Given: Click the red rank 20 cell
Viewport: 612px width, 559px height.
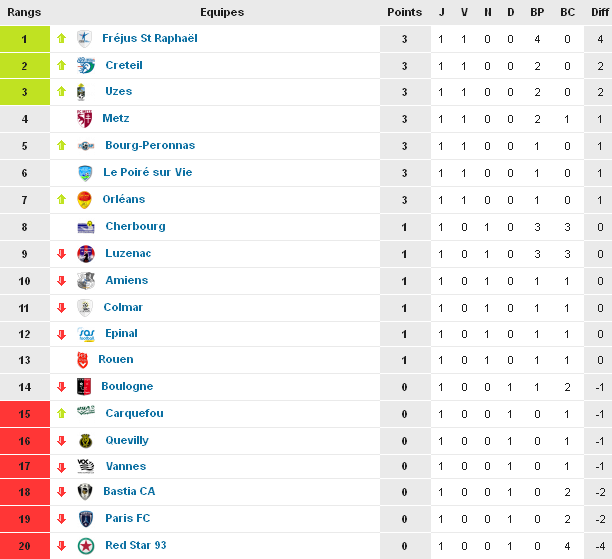Looking at the screenshot, I should pyautogui.click(x=24, y=545).
